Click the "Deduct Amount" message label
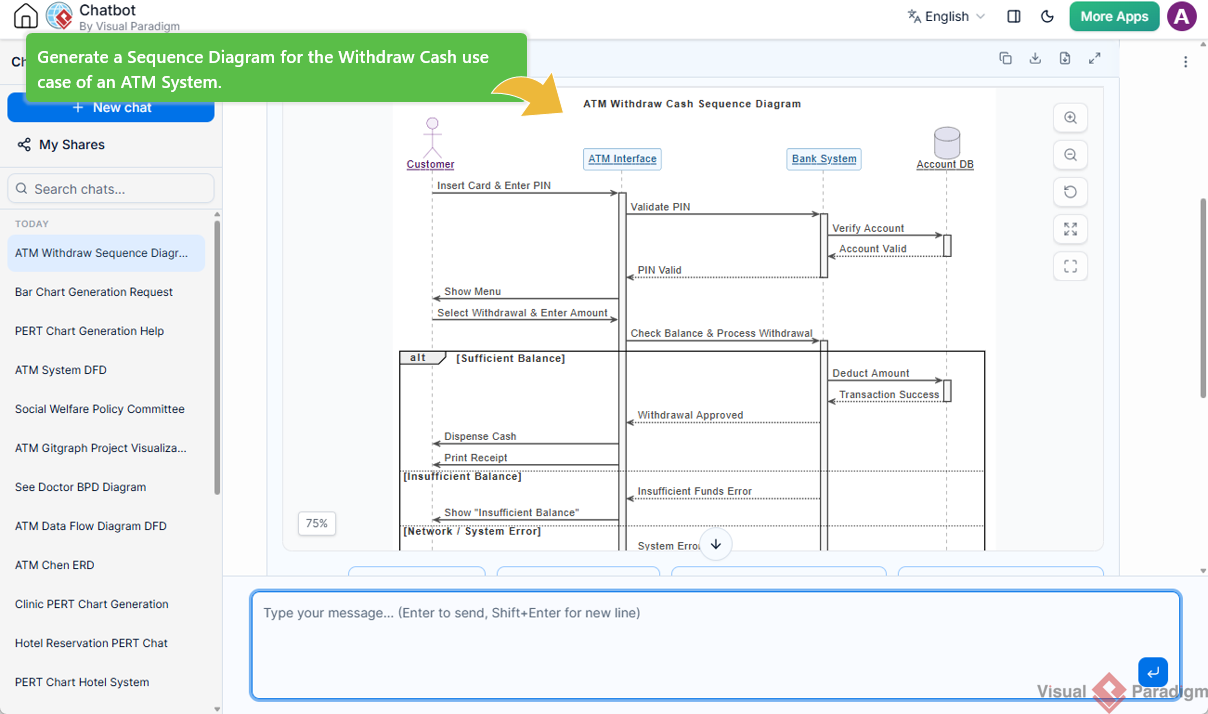 click(871, 374)
